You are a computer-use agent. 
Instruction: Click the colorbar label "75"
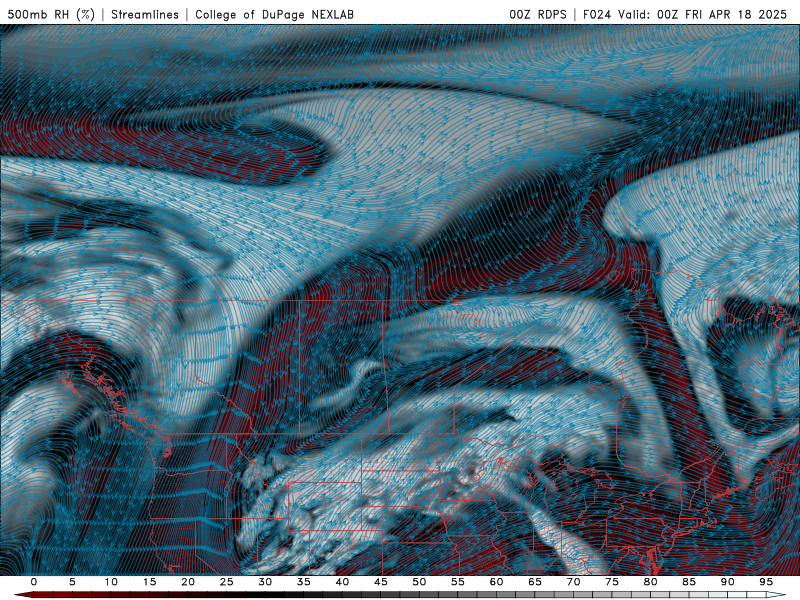pyautogui.click(x=612, y=582)
